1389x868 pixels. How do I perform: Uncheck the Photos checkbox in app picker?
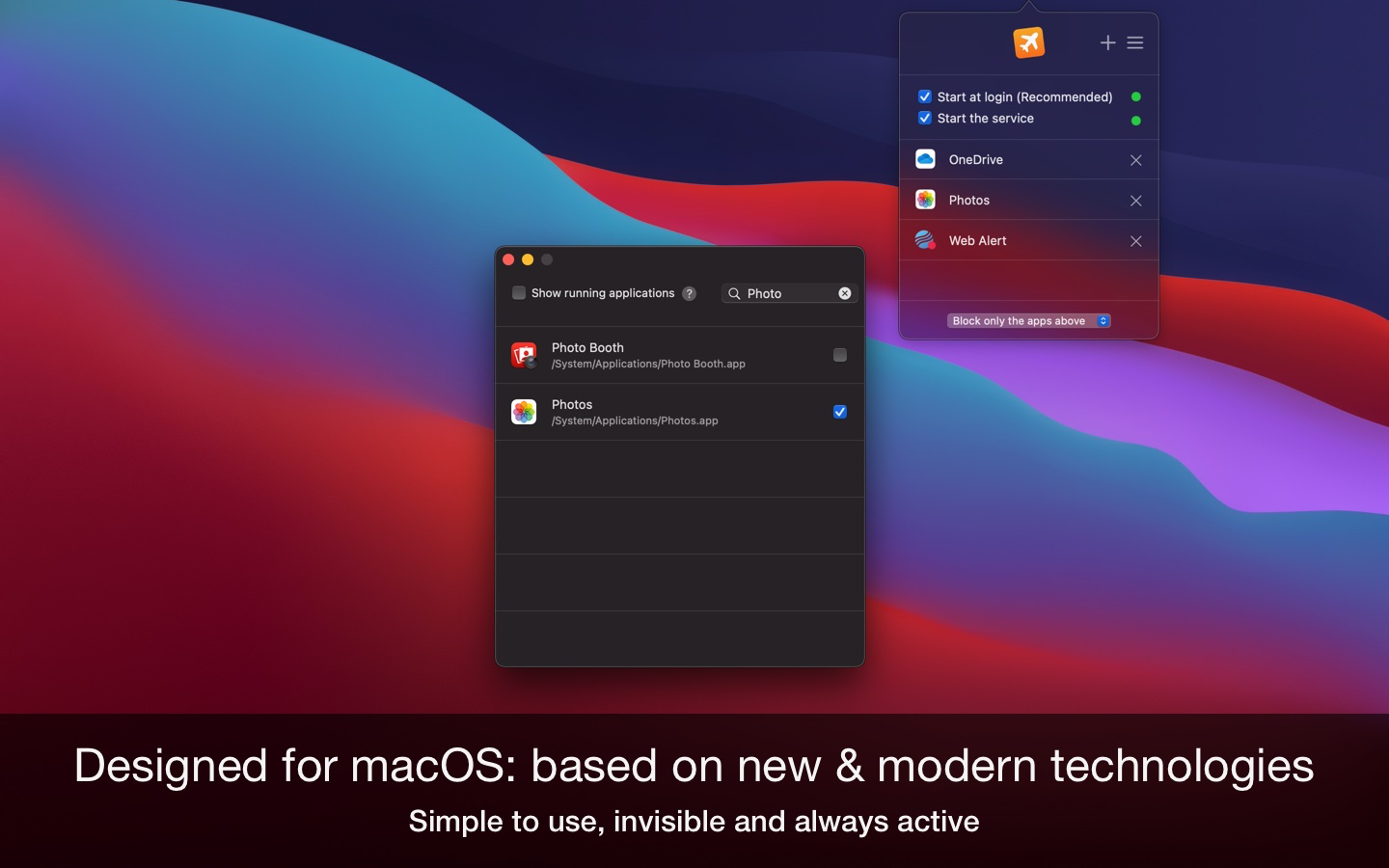click(840, 412)
